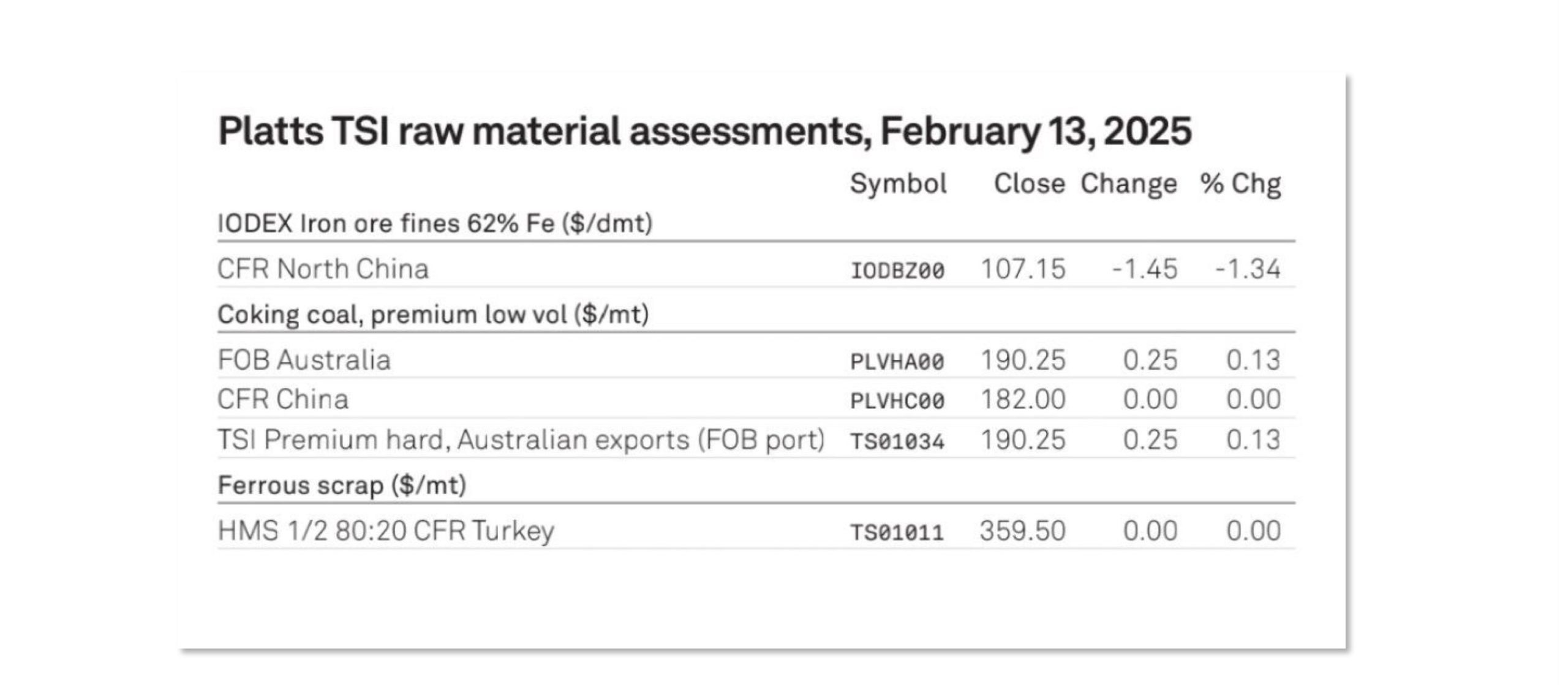Select the Symbol column header
The height and width of the screenshot is (685, 1568).
pyautogui.click(x=899, y=184)
